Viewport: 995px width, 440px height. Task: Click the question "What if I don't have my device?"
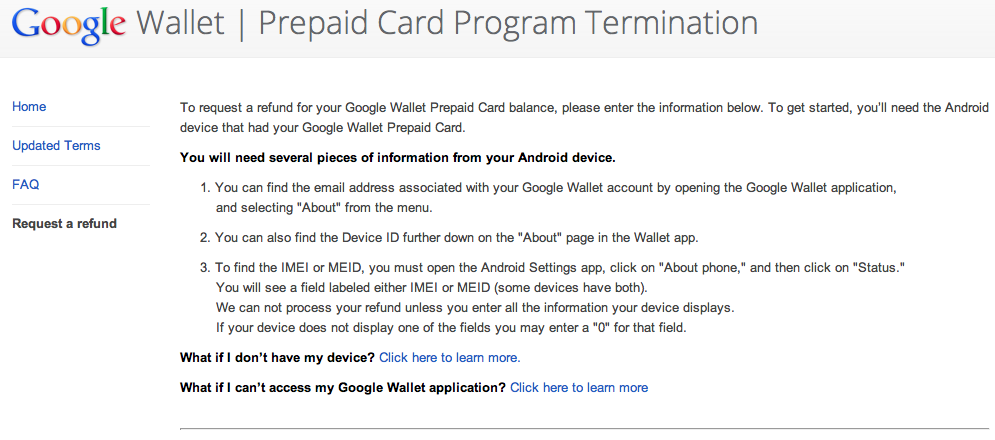(277, 357)
